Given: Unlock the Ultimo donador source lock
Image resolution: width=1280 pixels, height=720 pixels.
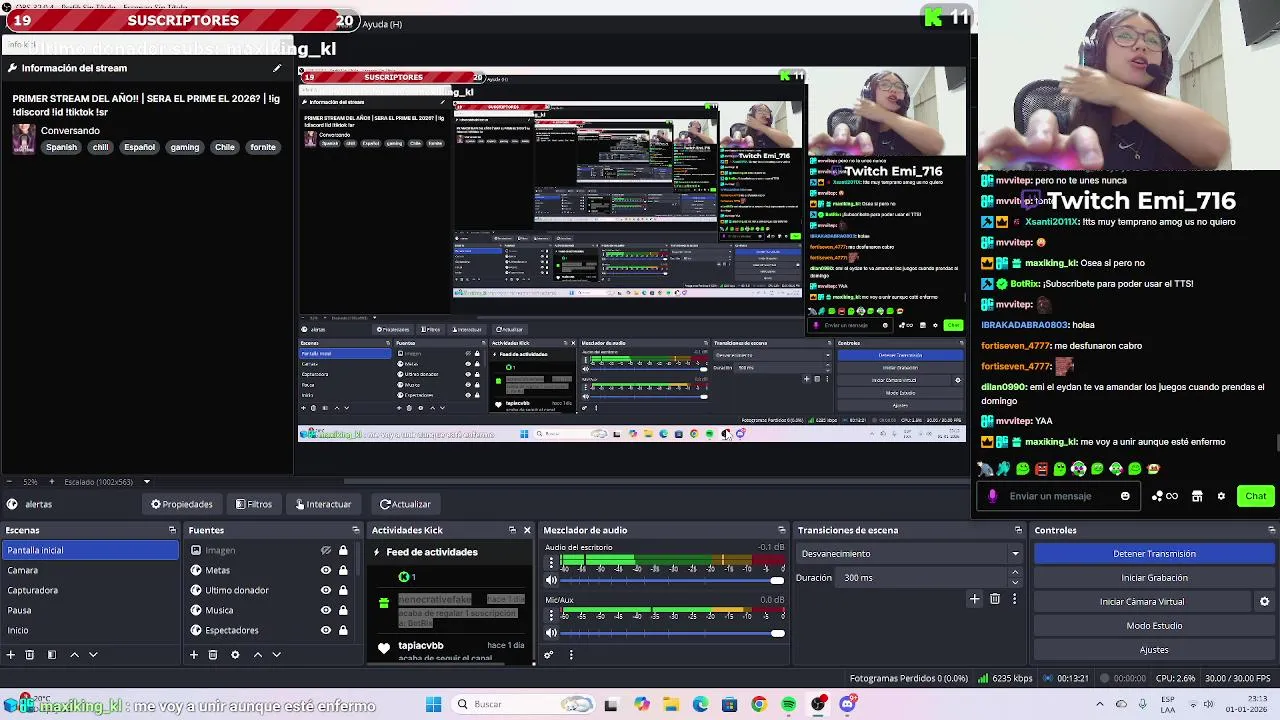Looking at the screenshot, I should coord(343,590).
